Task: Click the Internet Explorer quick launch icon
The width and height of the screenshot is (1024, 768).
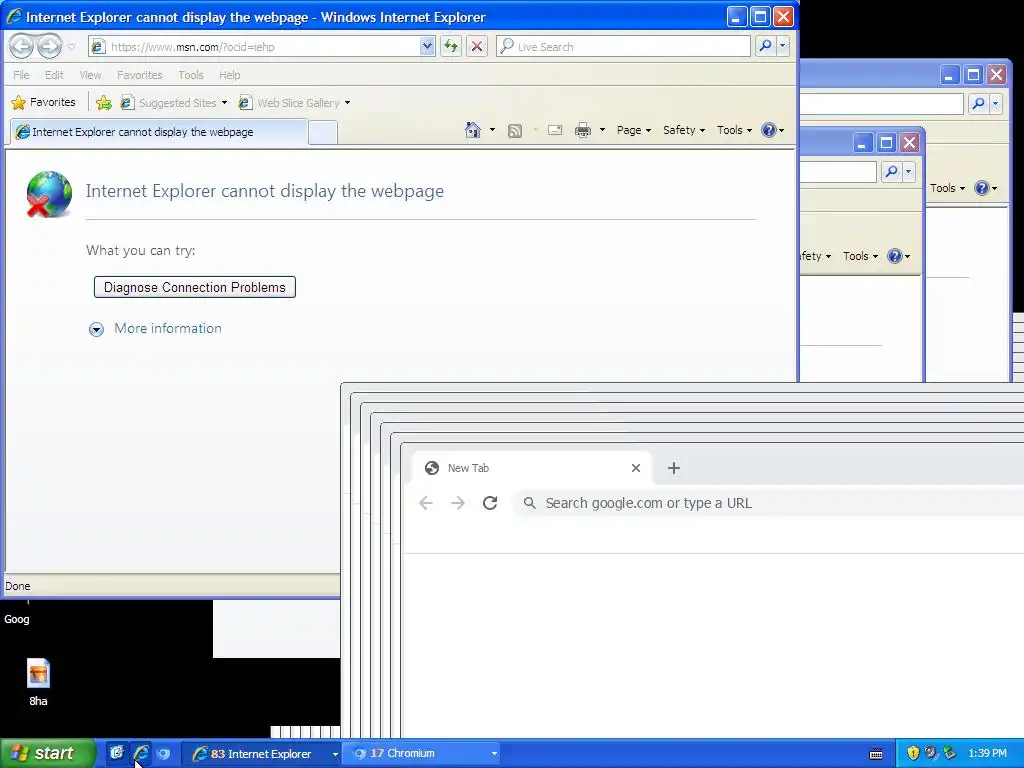Action: 140,754
